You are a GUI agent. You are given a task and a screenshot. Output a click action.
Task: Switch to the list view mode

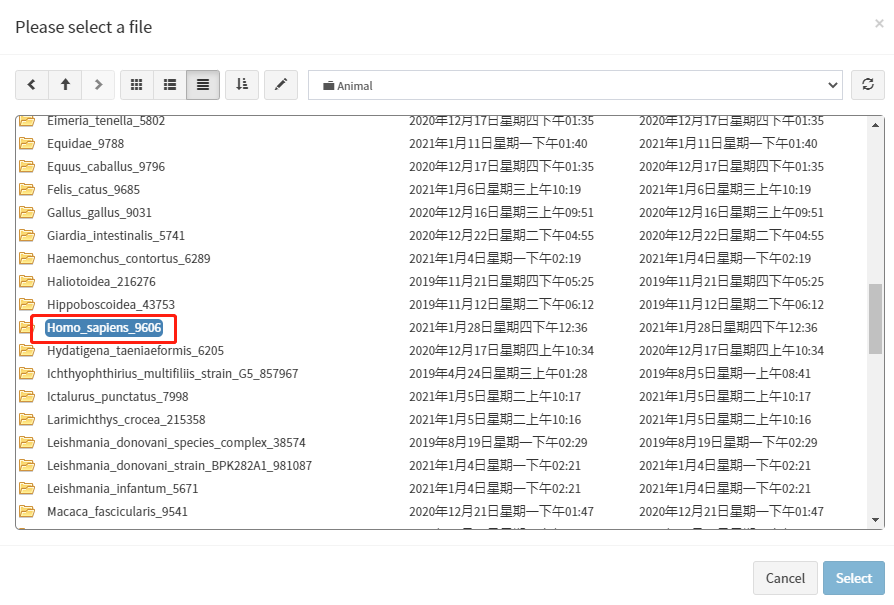pyautogui.click(x=170, y=85)
